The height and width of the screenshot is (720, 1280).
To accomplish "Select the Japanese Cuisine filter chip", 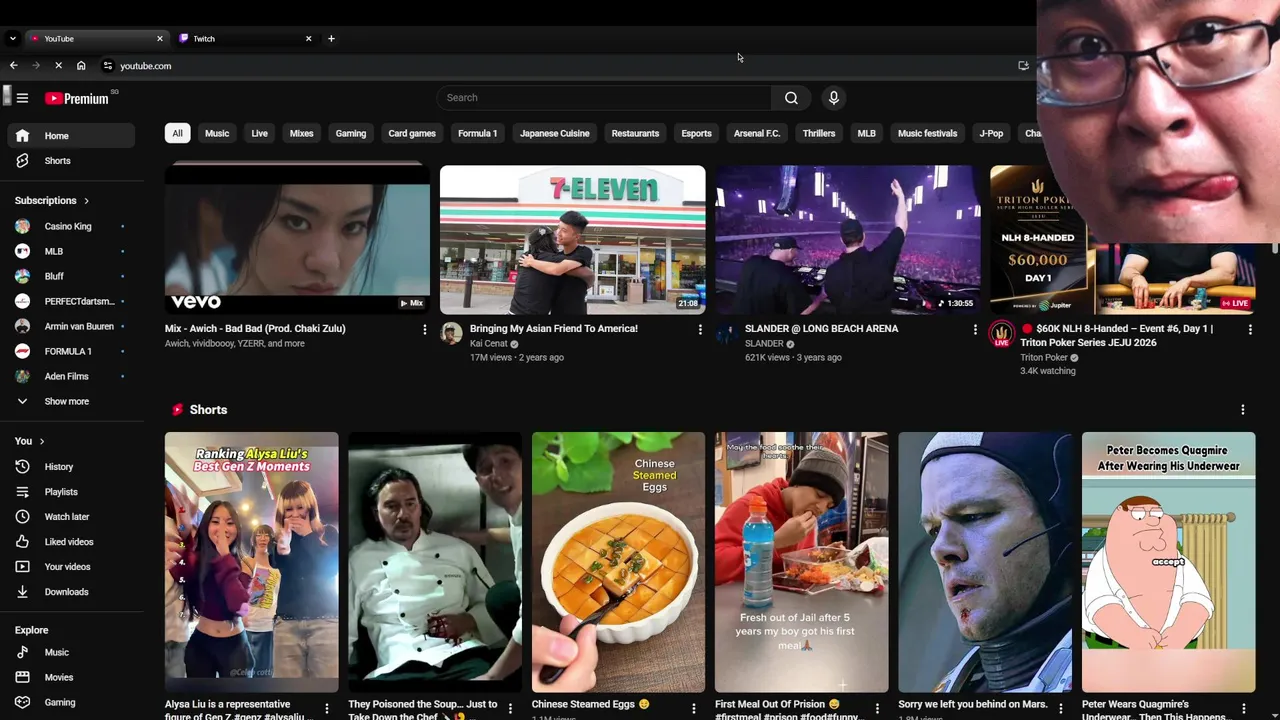I will point(554,133).
